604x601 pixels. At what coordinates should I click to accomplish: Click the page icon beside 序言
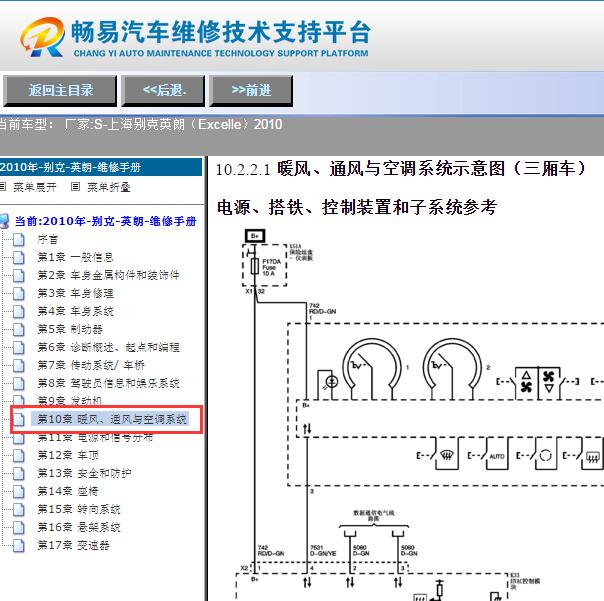(18, 239)
